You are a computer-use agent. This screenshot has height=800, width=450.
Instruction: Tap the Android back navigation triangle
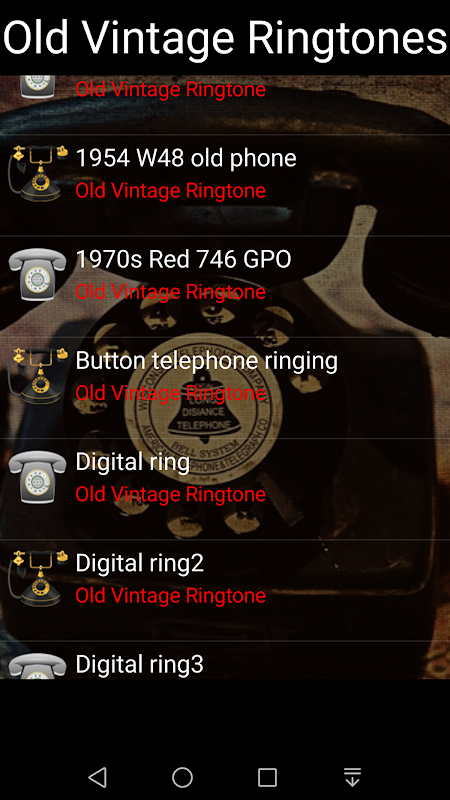(97, 777)
